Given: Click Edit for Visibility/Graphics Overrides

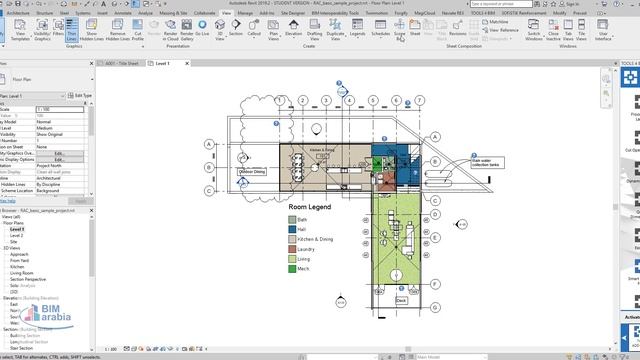Looking at the screenshot, I should tap(60, 153).
